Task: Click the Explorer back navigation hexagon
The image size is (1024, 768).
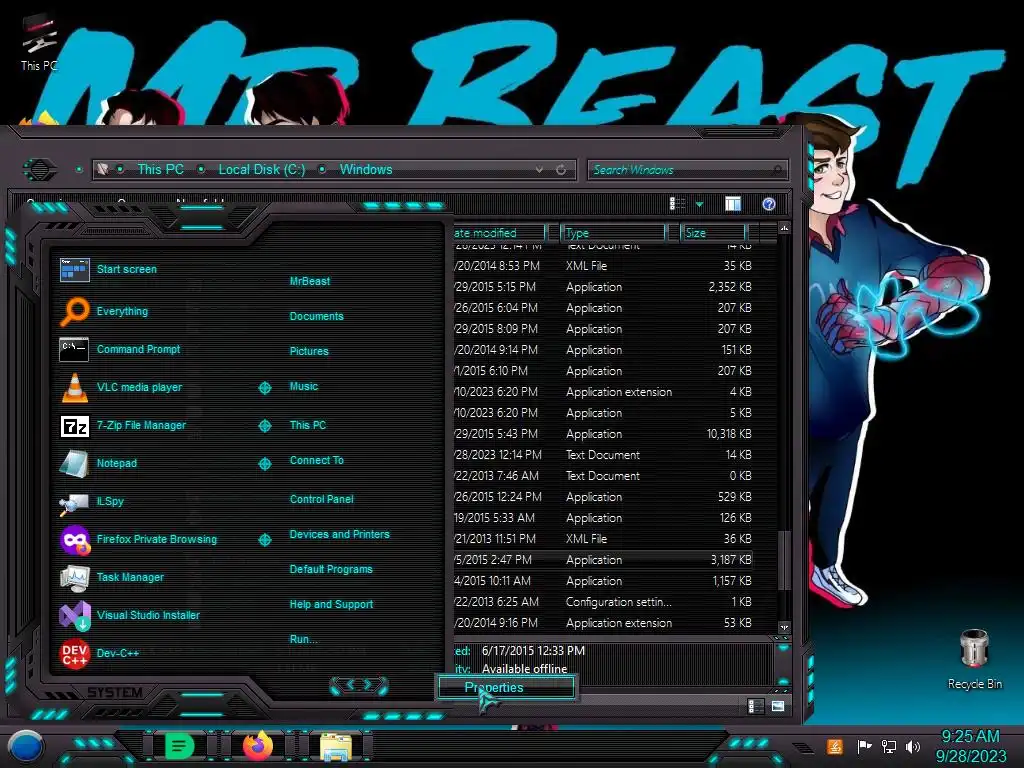Action: pyautogui.click(x=40, y=170)
